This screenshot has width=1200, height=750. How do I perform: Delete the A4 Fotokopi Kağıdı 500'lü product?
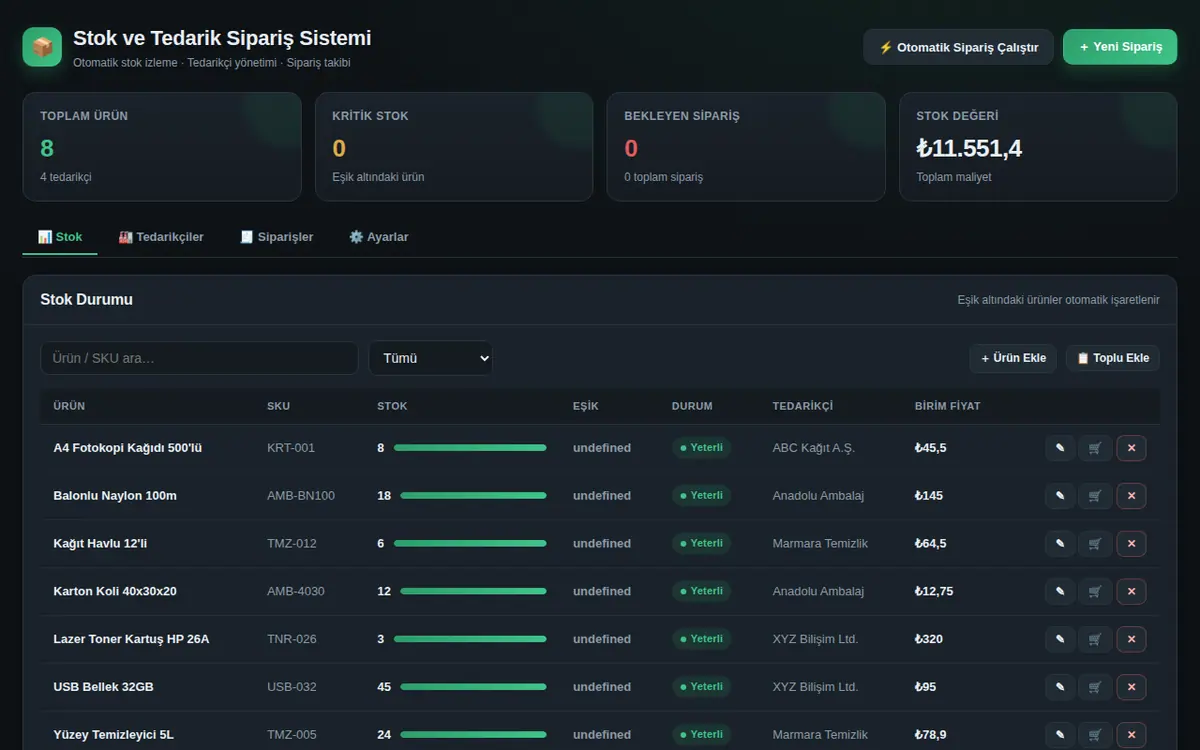[x=1131, y=448]
